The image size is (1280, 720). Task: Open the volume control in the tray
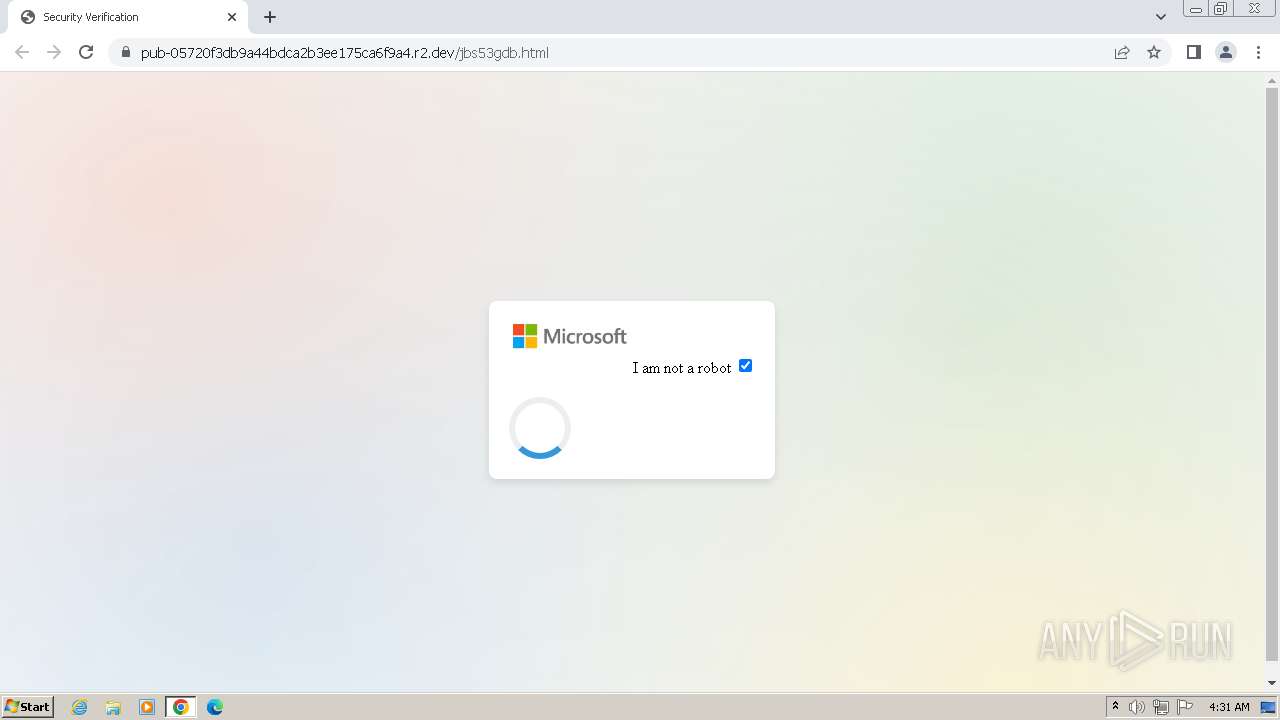(1137, 707)
